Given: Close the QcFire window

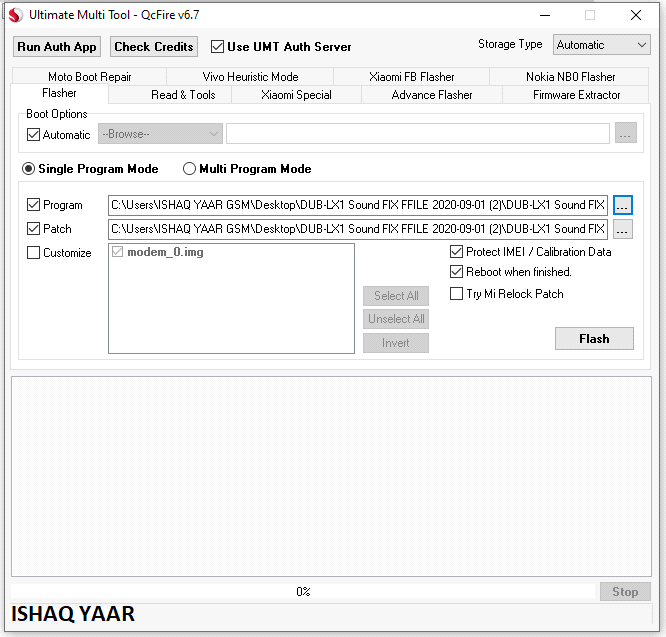Looking at the screenshot, I should coord(636,15).
